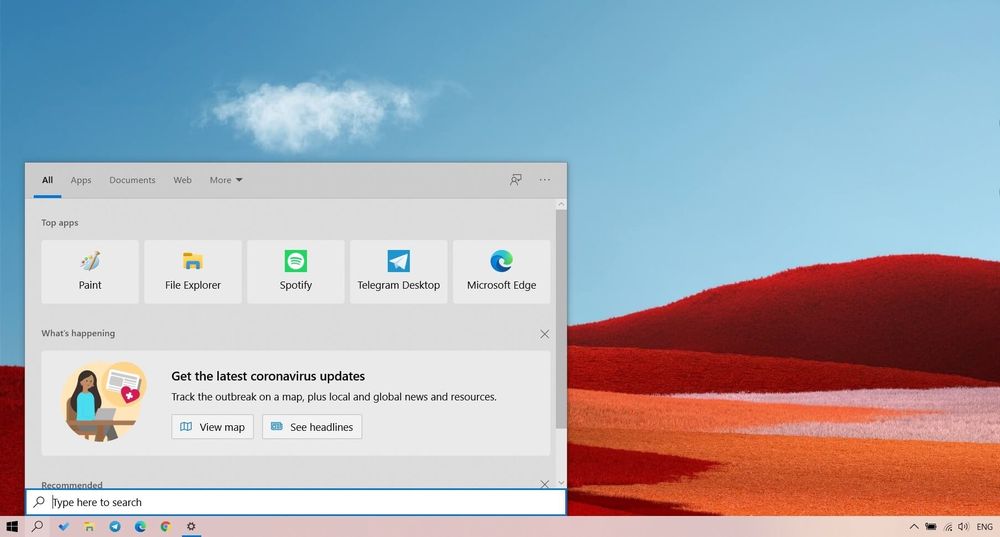Open Google Chrome on the taskbar

pyautogui.click(x=166, y=526)
